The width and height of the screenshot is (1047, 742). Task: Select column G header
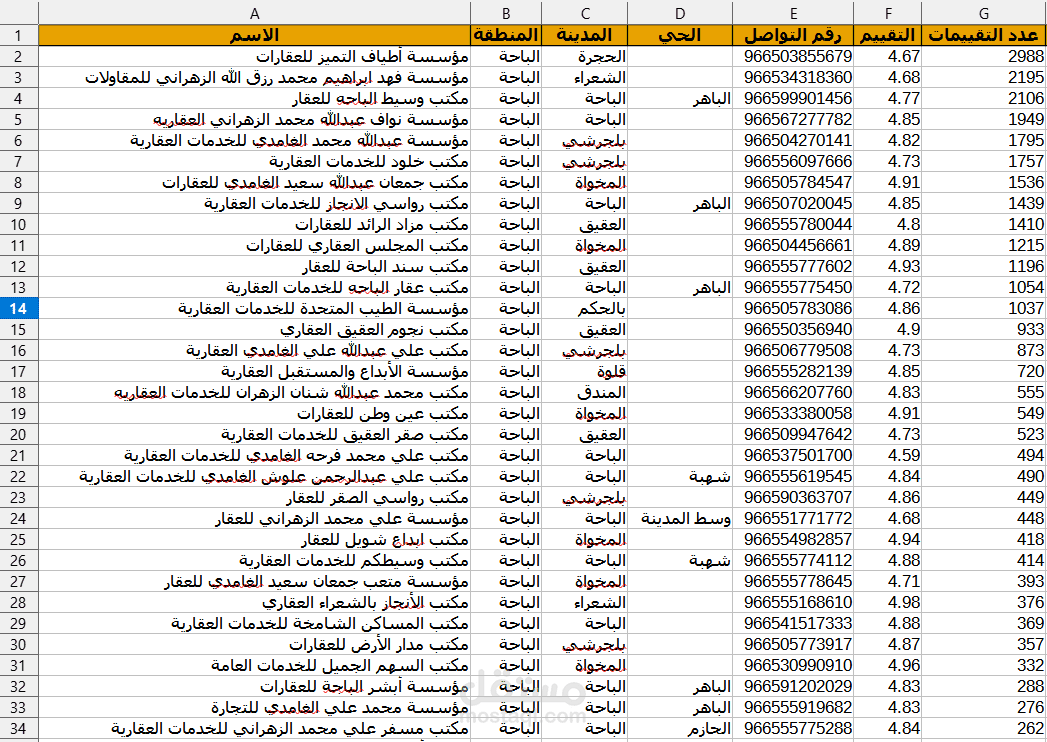984,13
